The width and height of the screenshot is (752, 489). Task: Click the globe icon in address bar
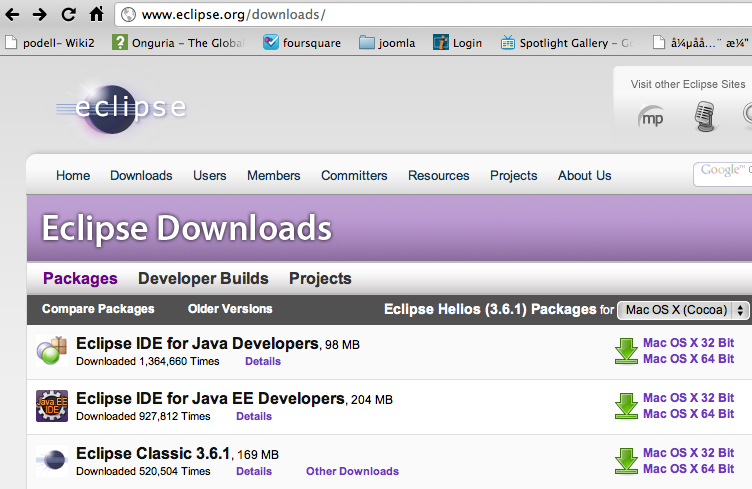click(128, 14)
